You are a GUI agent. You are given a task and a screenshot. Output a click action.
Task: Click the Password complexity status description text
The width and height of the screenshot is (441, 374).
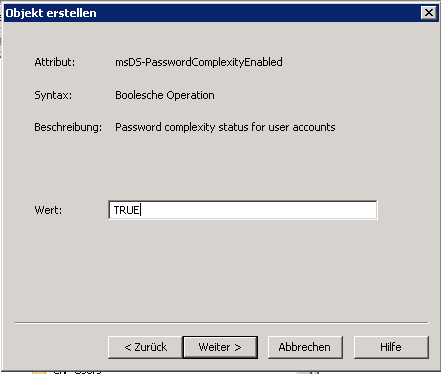click(x=225, y=127)
